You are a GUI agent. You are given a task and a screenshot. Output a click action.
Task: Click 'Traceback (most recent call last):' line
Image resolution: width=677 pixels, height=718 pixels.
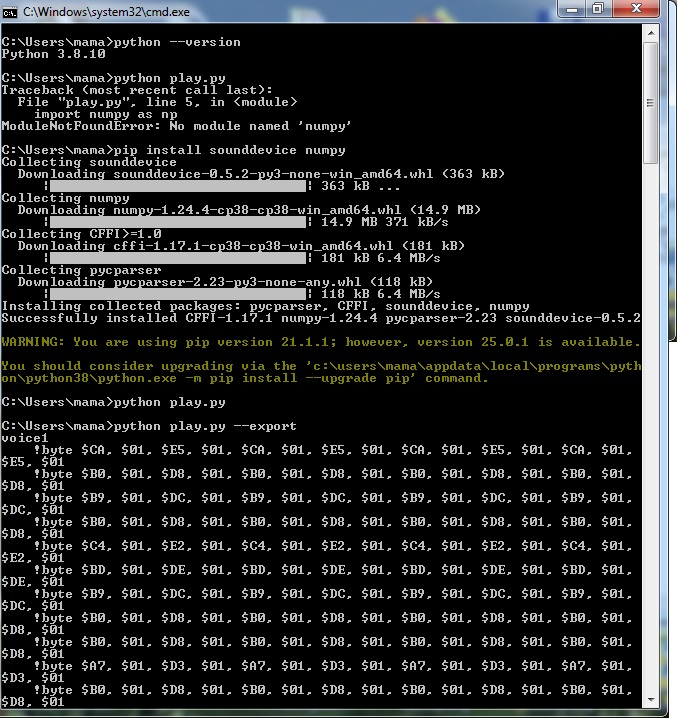click(137, 90)
